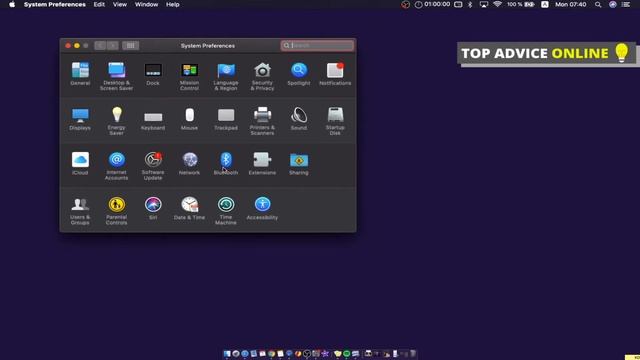Open the Apple menu
Image resolution: width=640 pixels, height=360 pixels.
(x=12, y=4)
